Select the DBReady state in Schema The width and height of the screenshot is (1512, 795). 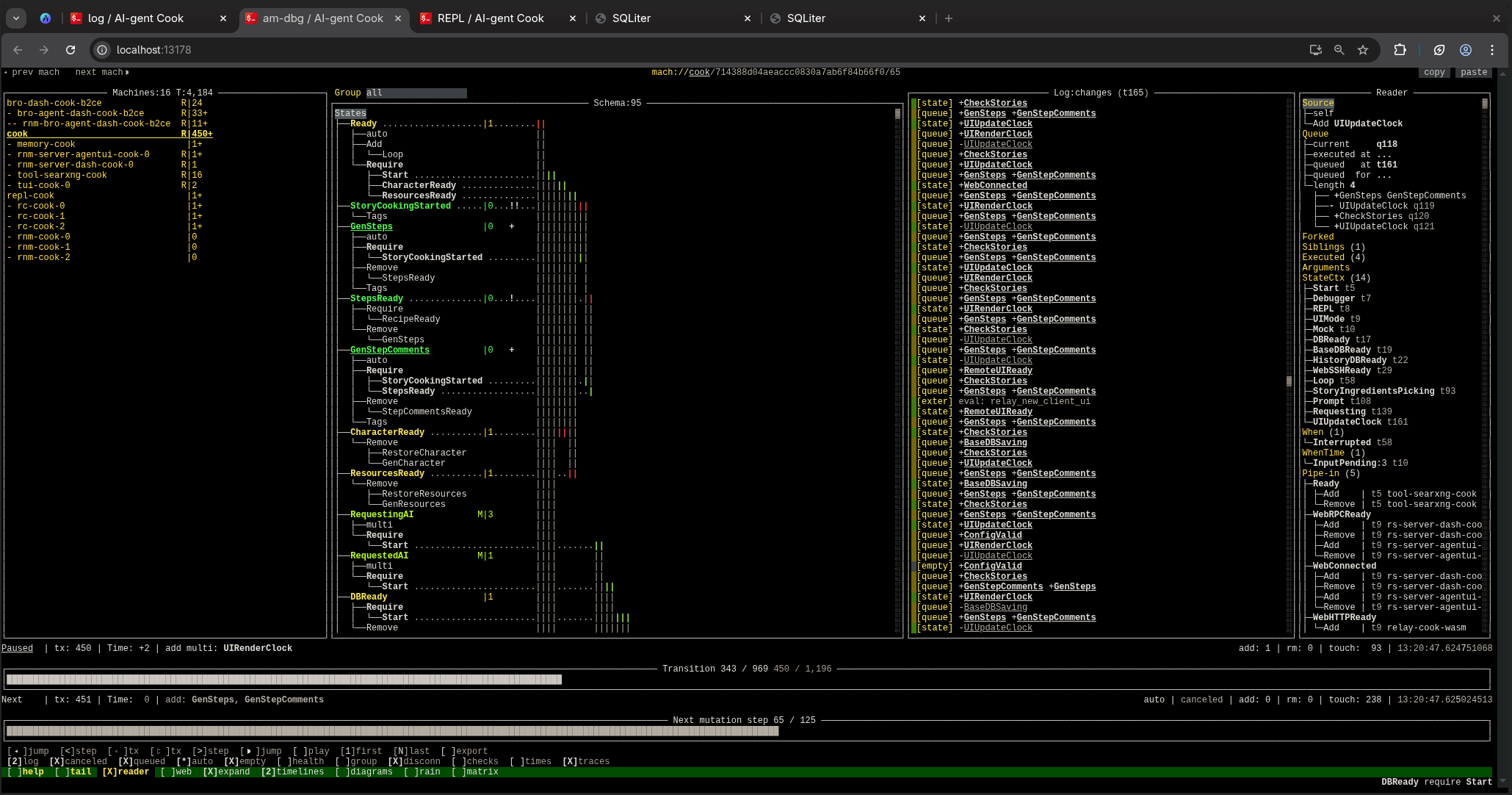point(369,597)
